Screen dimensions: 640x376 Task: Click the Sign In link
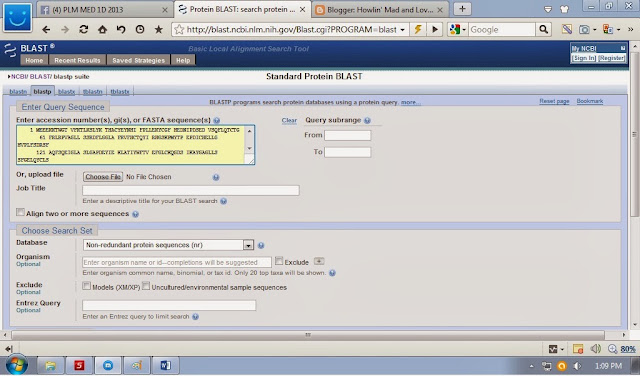pyautogui.click(x=584, y=58)
